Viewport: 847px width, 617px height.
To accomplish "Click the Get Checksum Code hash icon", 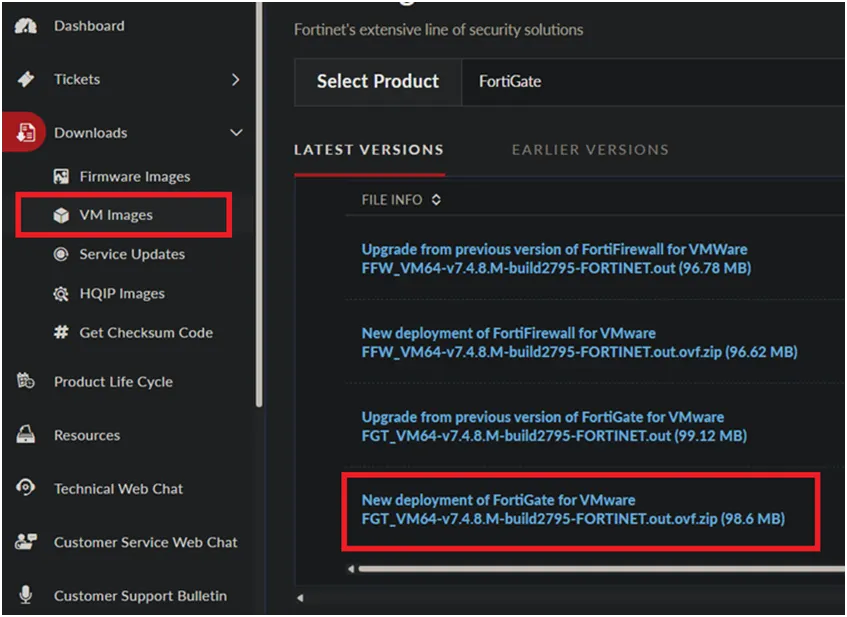I will pos(61,332).
